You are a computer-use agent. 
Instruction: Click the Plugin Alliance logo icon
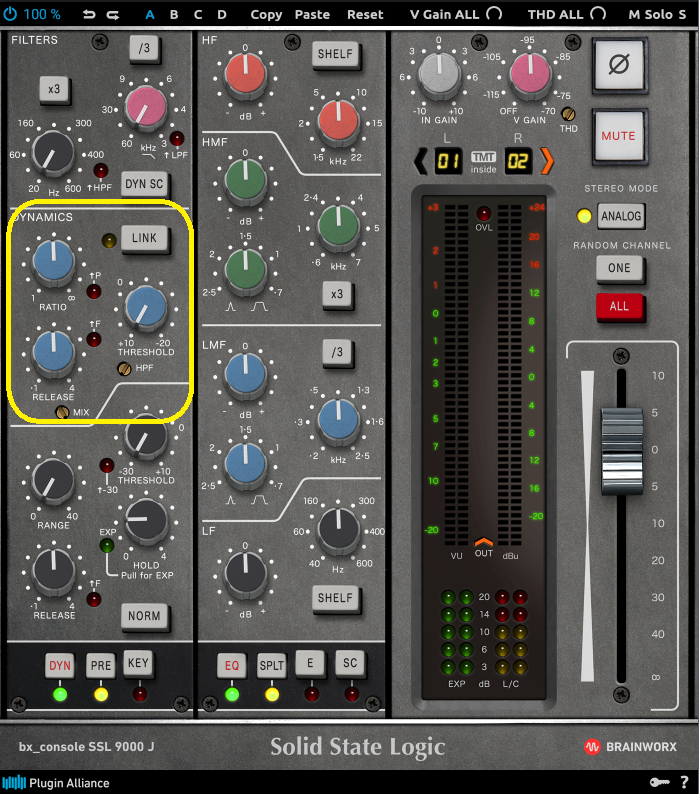click(14, 783)
